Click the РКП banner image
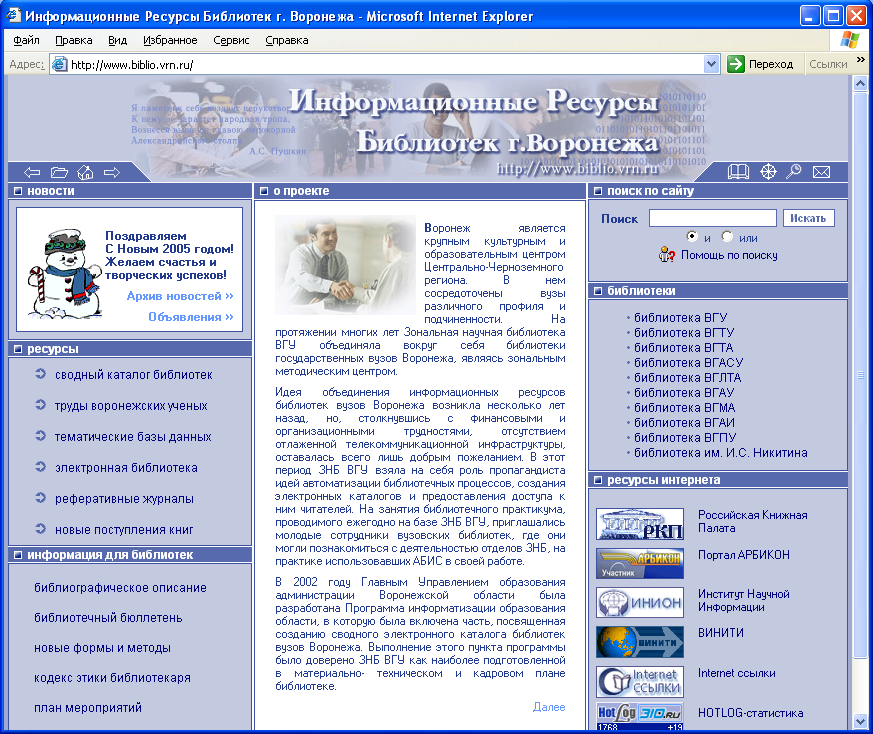The width and height of the screenshot is (873, 734). tap(640, 523)
